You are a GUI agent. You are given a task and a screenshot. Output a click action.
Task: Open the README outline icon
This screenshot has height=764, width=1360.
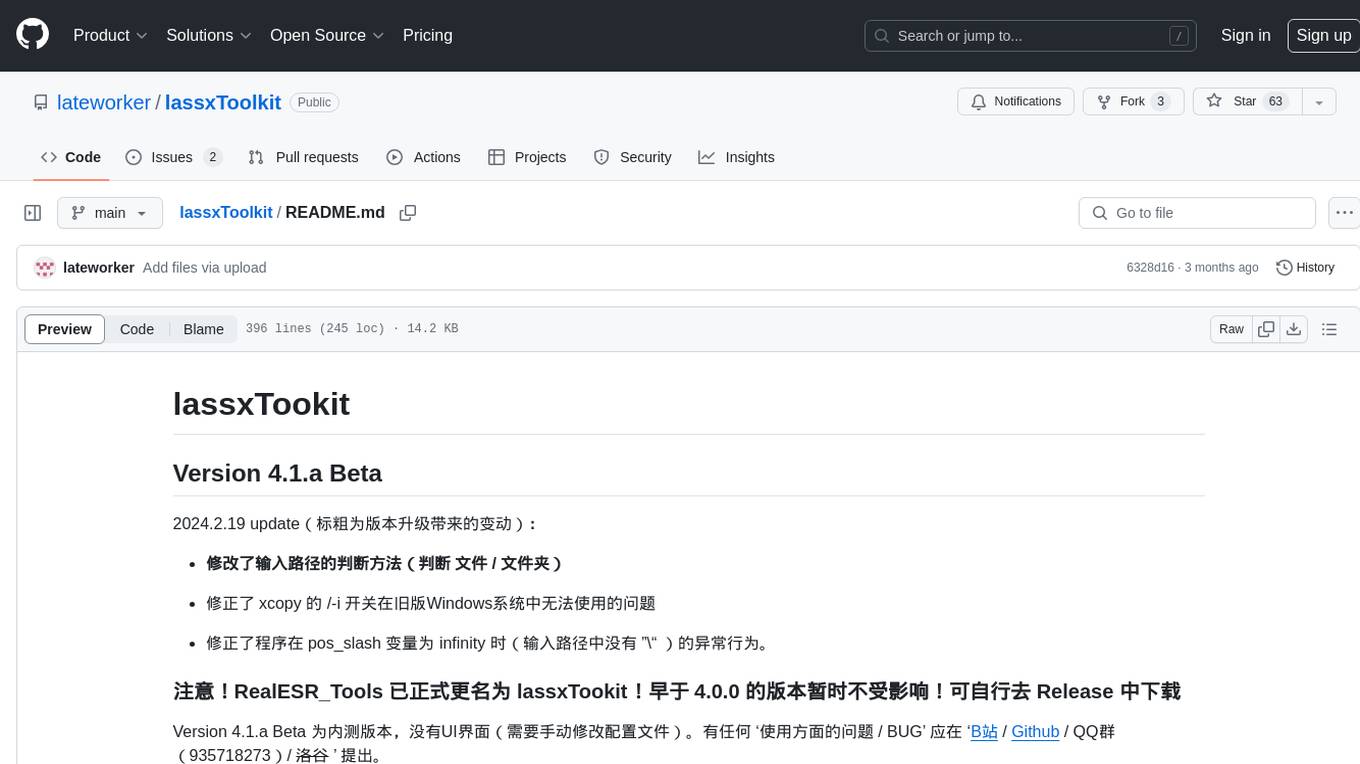[x=1329, y=329]
